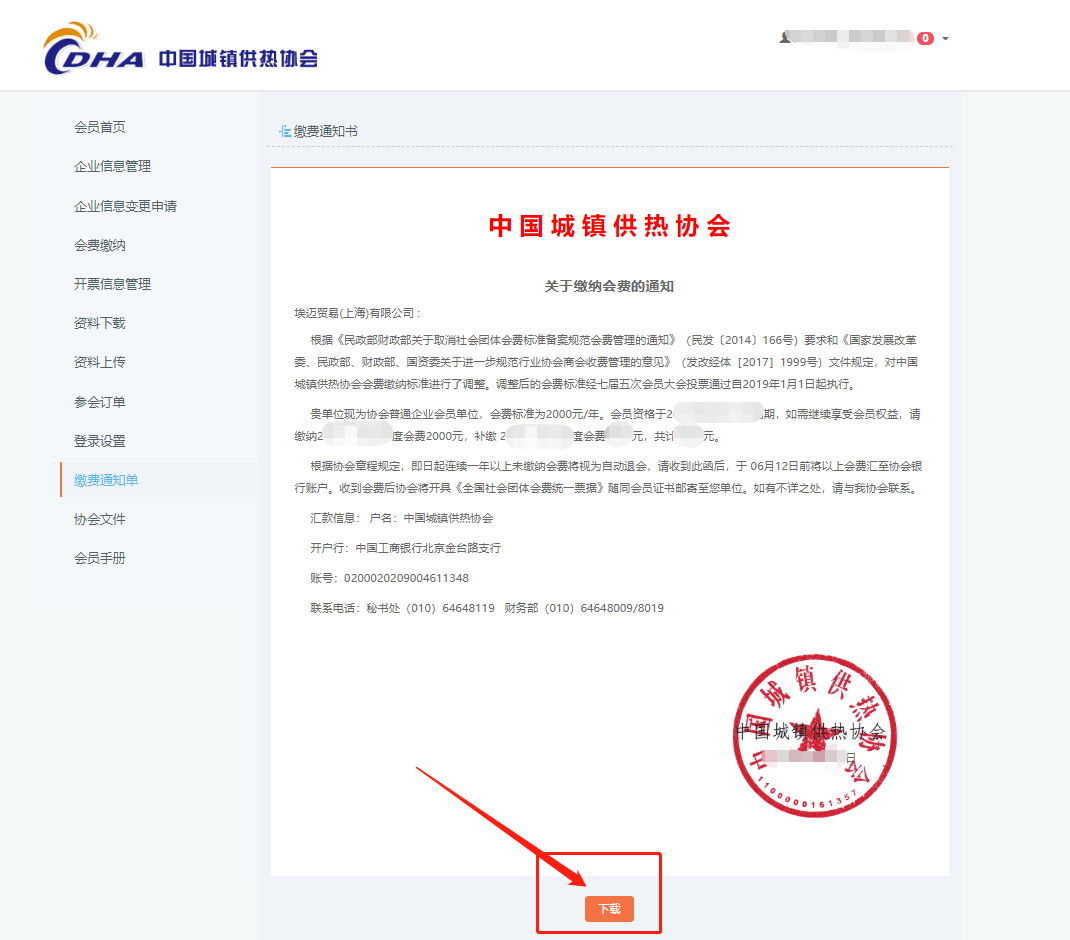The width and height of the screenshot is (1070, 940).
Task: View 参会订单 in sidebar
Action: click(x=100, y=402)
